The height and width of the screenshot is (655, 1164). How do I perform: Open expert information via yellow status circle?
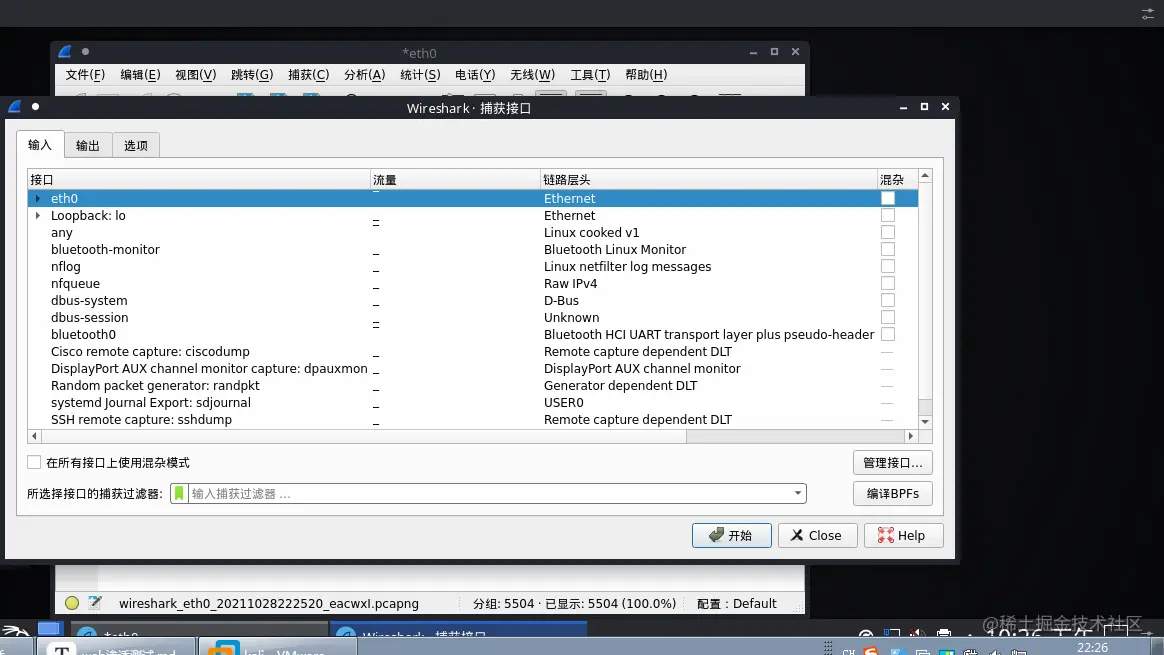(72, 603)
